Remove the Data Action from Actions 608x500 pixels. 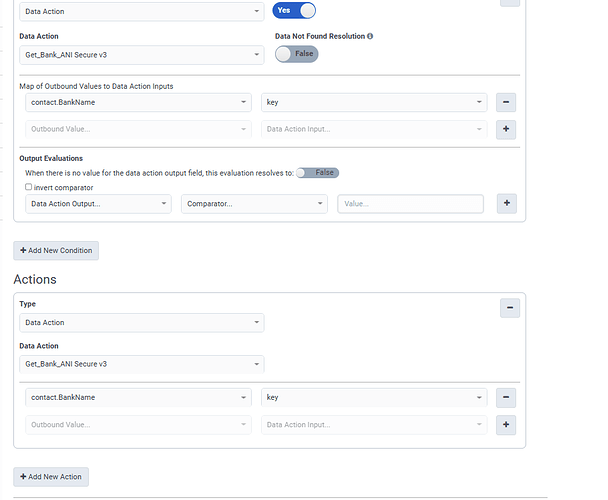click(x=510, y=308)
